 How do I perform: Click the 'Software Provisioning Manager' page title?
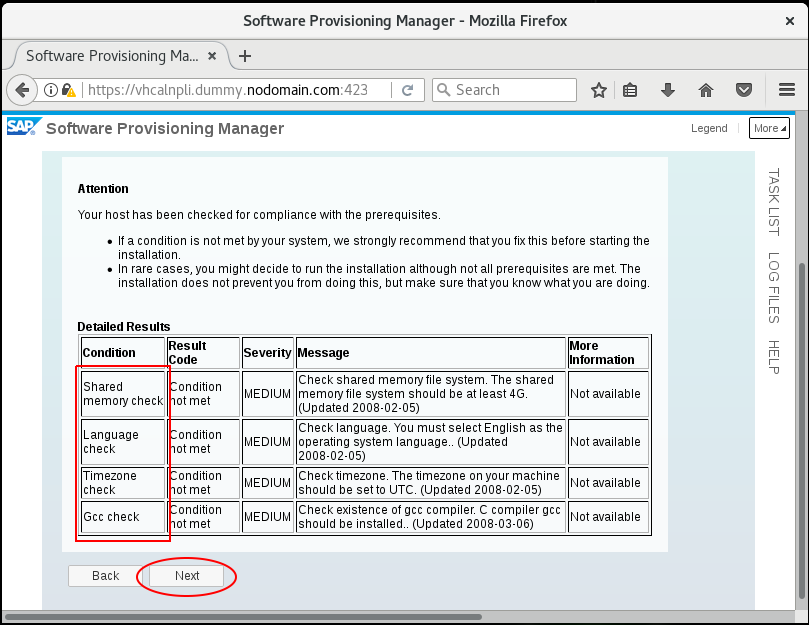pyautogui.click(x=165, y=128)
